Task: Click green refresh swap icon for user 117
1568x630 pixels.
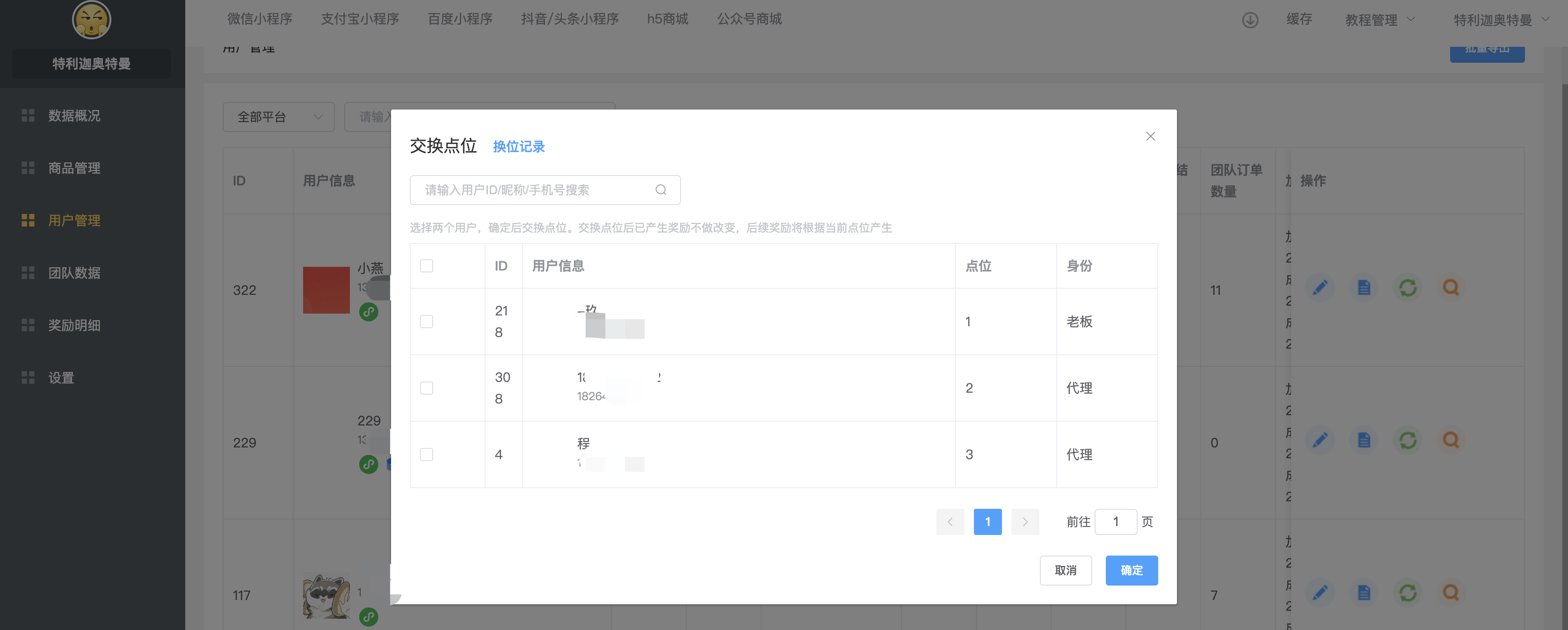Action: 1407,593
